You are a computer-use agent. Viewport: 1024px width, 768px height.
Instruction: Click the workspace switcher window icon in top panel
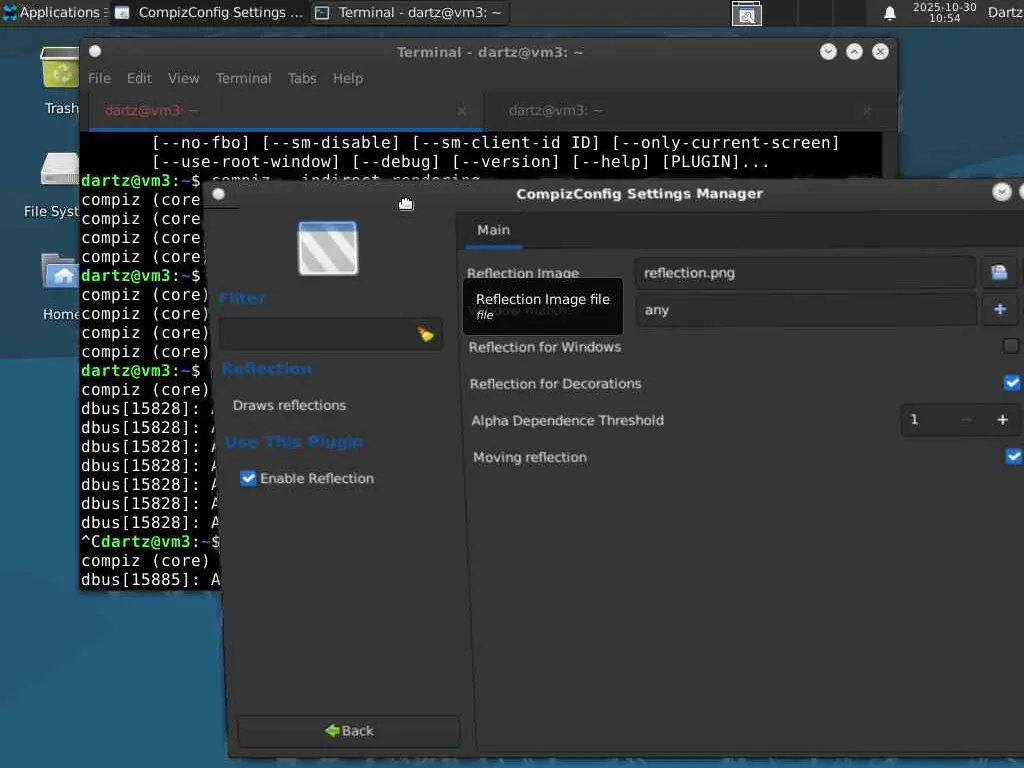[746, 13]
